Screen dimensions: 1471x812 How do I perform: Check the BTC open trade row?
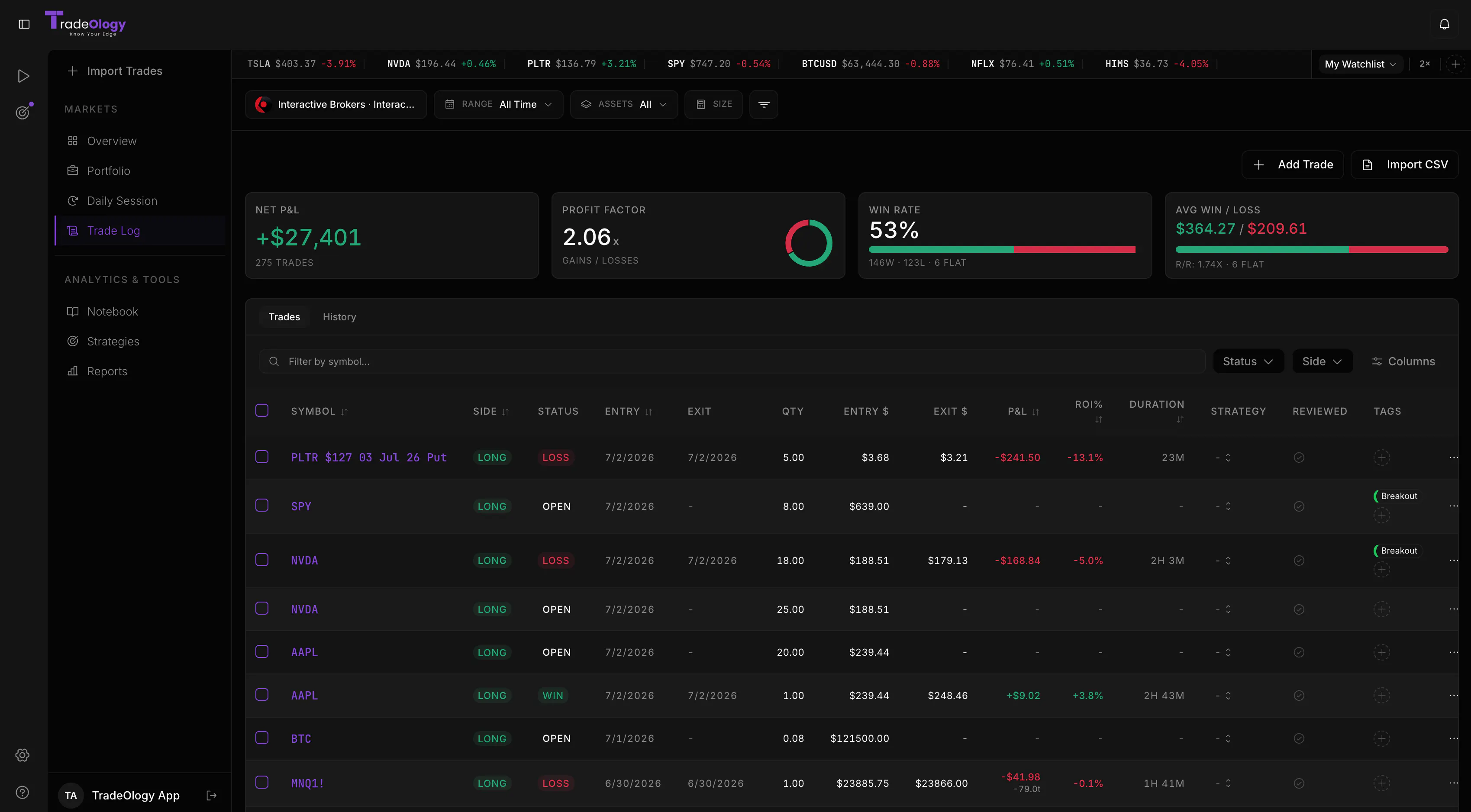point(261,738)
